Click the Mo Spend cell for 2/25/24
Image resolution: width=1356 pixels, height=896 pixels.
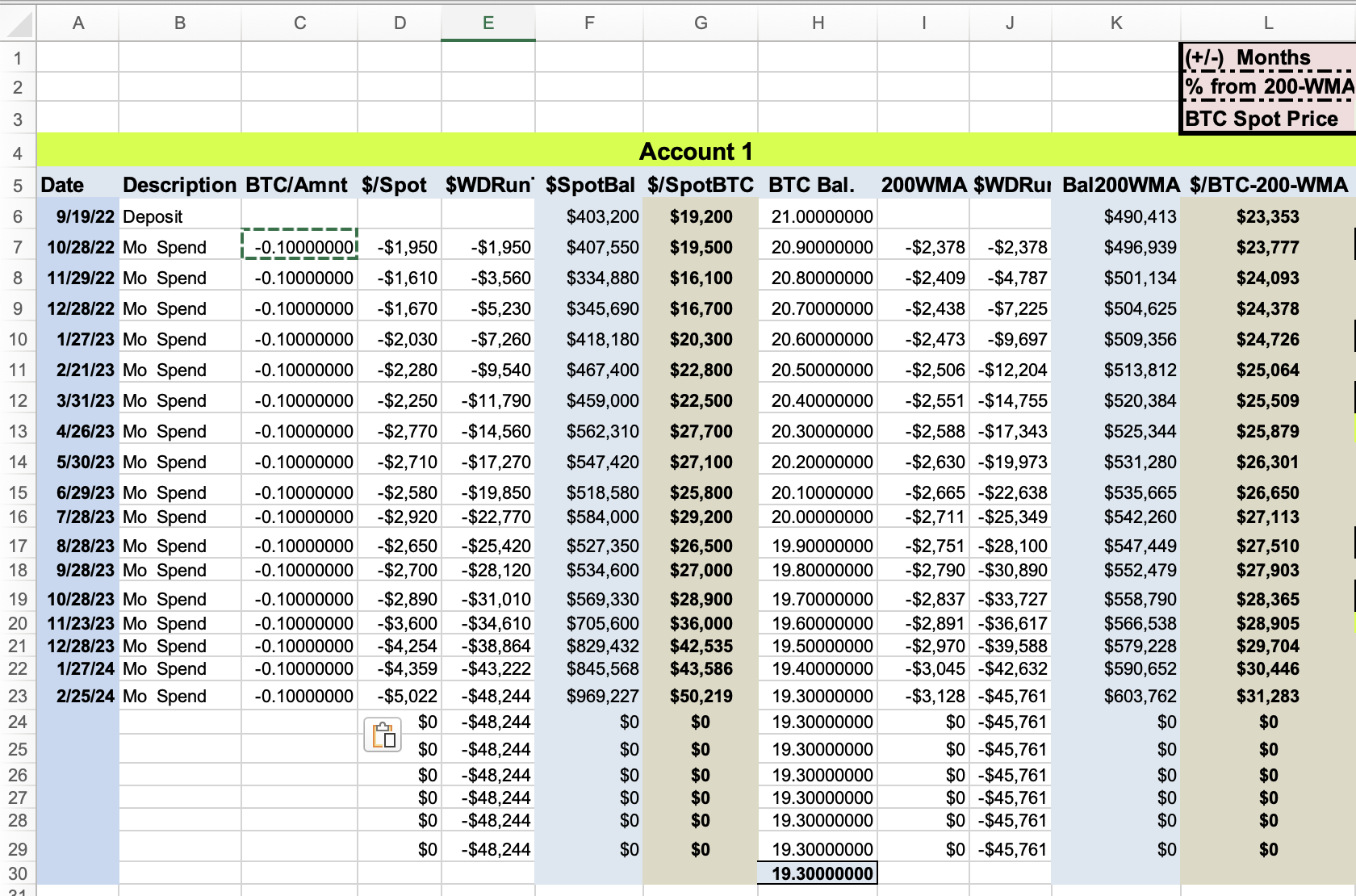click(180, 696)
